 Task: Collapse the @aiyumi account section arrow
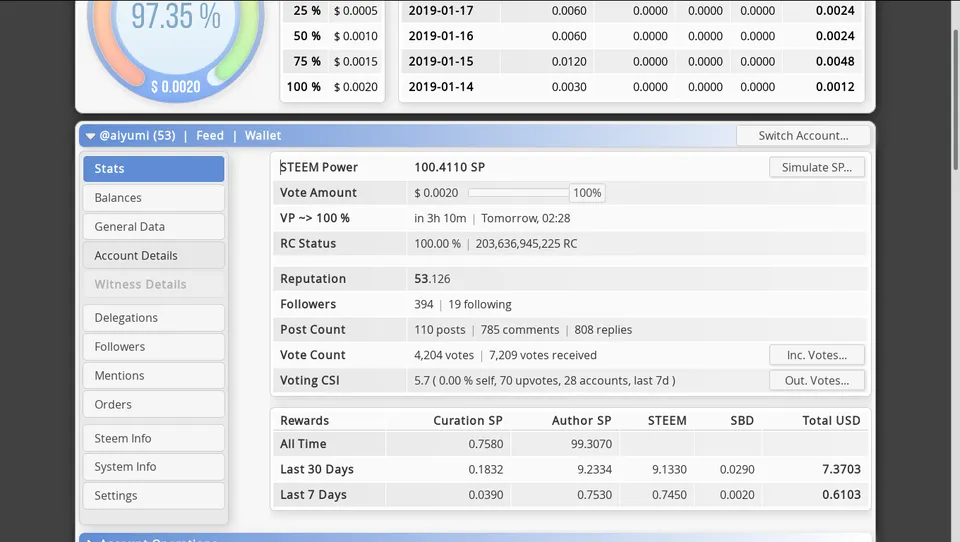point(90,136)
